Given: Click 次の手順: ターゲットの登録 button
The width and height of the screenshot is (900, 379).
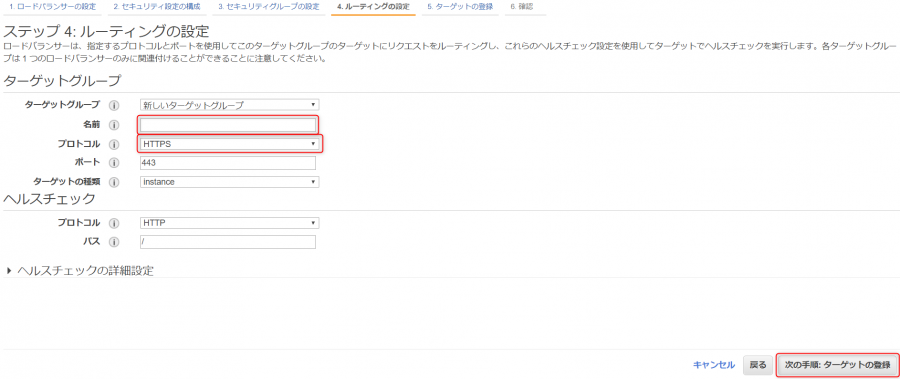Looking at the screenshot, I should point(837,365).
